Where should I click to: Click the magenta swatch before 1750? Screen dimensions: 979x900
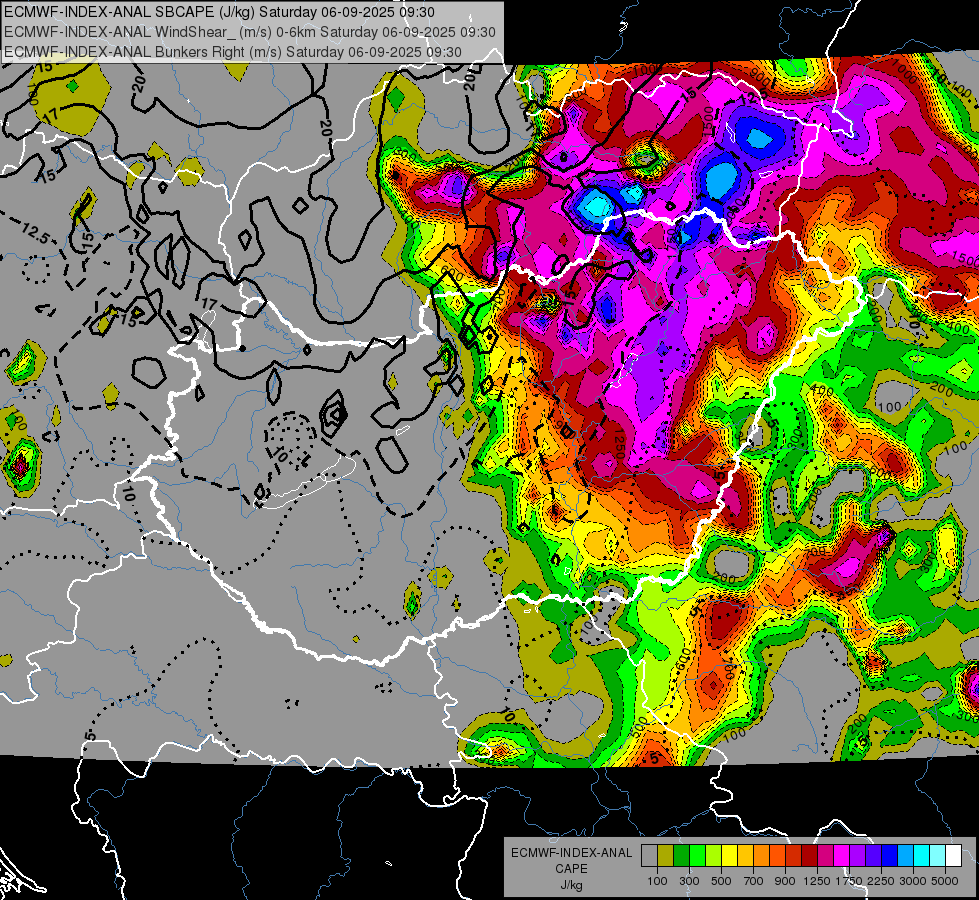pos(842,856)
